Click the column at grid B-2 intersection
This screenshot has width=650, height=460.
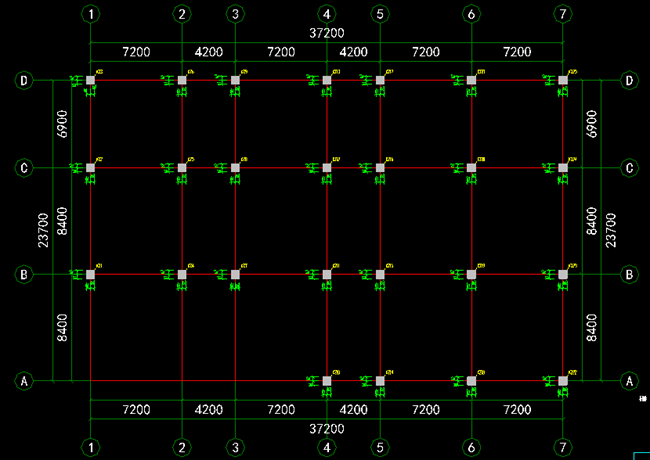pos(182,274)
